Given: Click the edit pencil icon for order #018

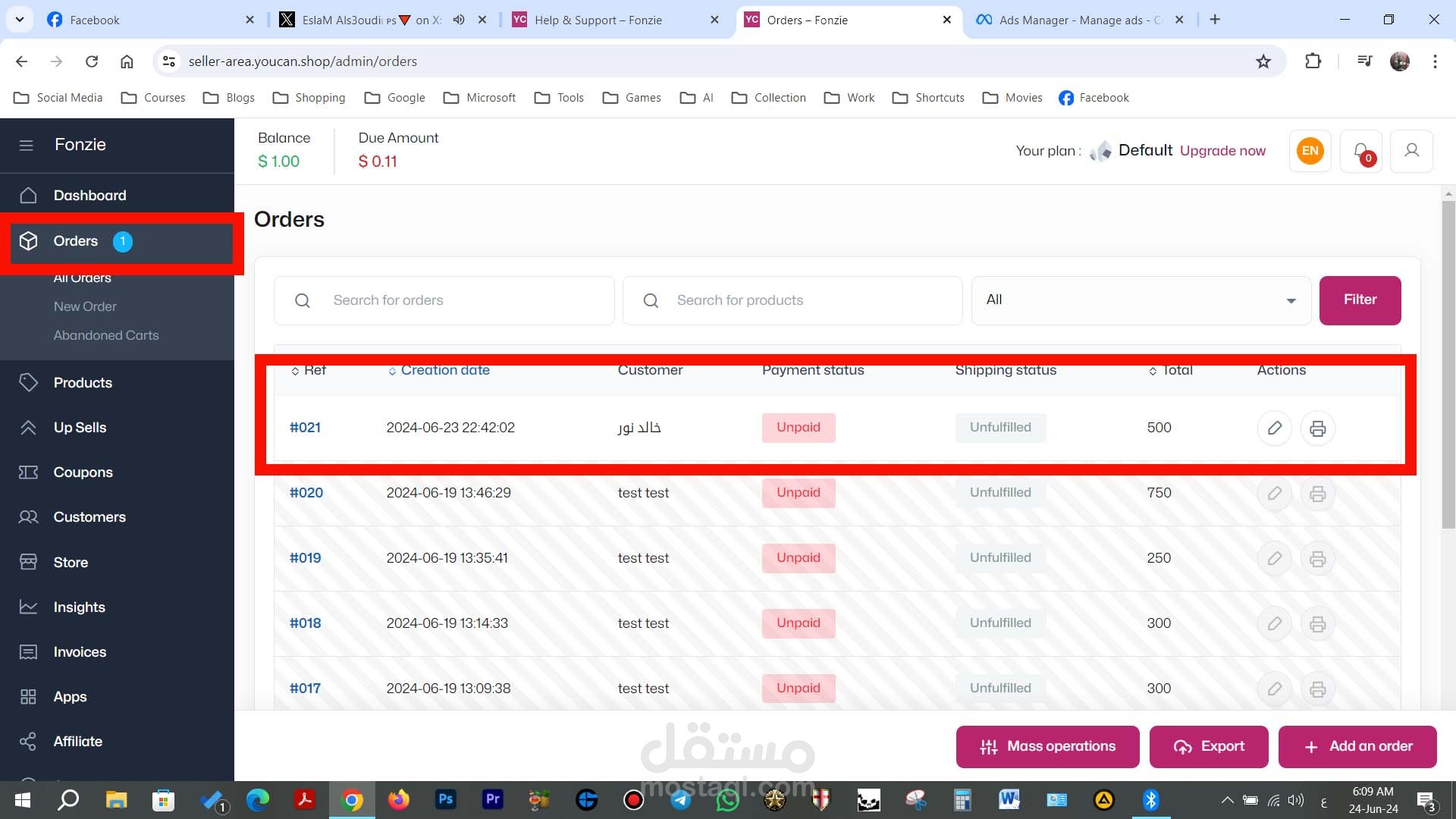Looking at the screenshot, I should 1275,623.
